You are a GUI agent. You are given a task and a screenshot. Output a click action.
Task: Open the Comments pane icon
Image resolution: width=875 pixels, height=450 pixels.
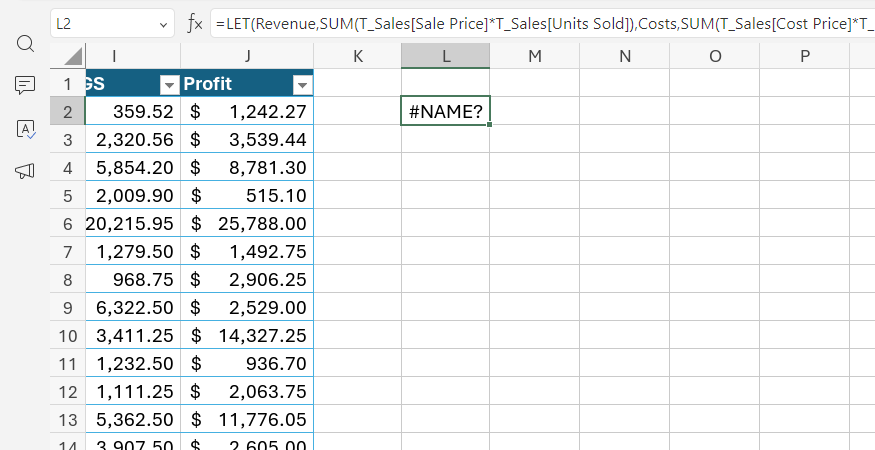[x=25, y=85]
